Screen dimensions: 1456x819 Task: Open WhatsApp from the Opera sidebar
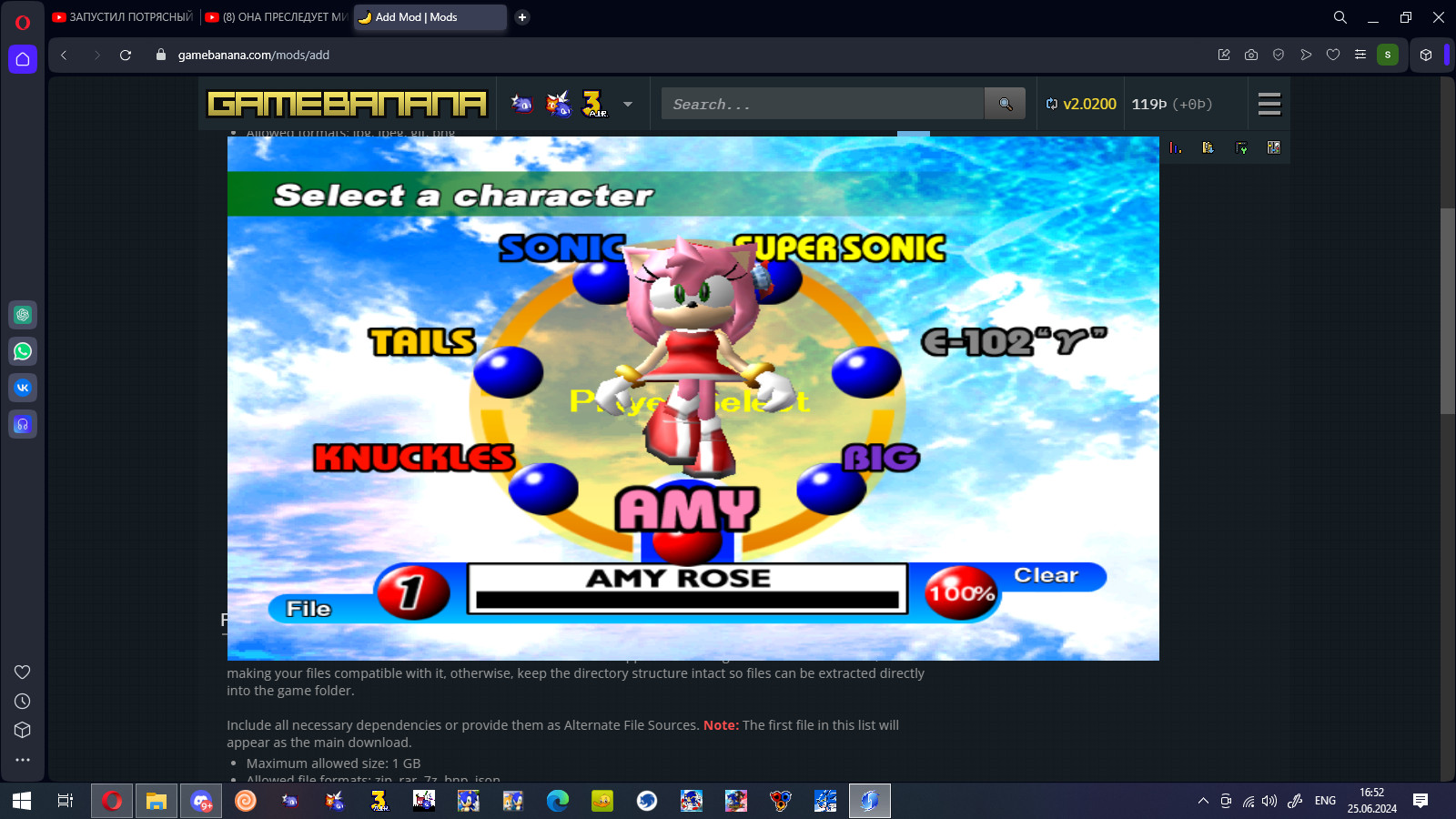[x=23, y=351]
